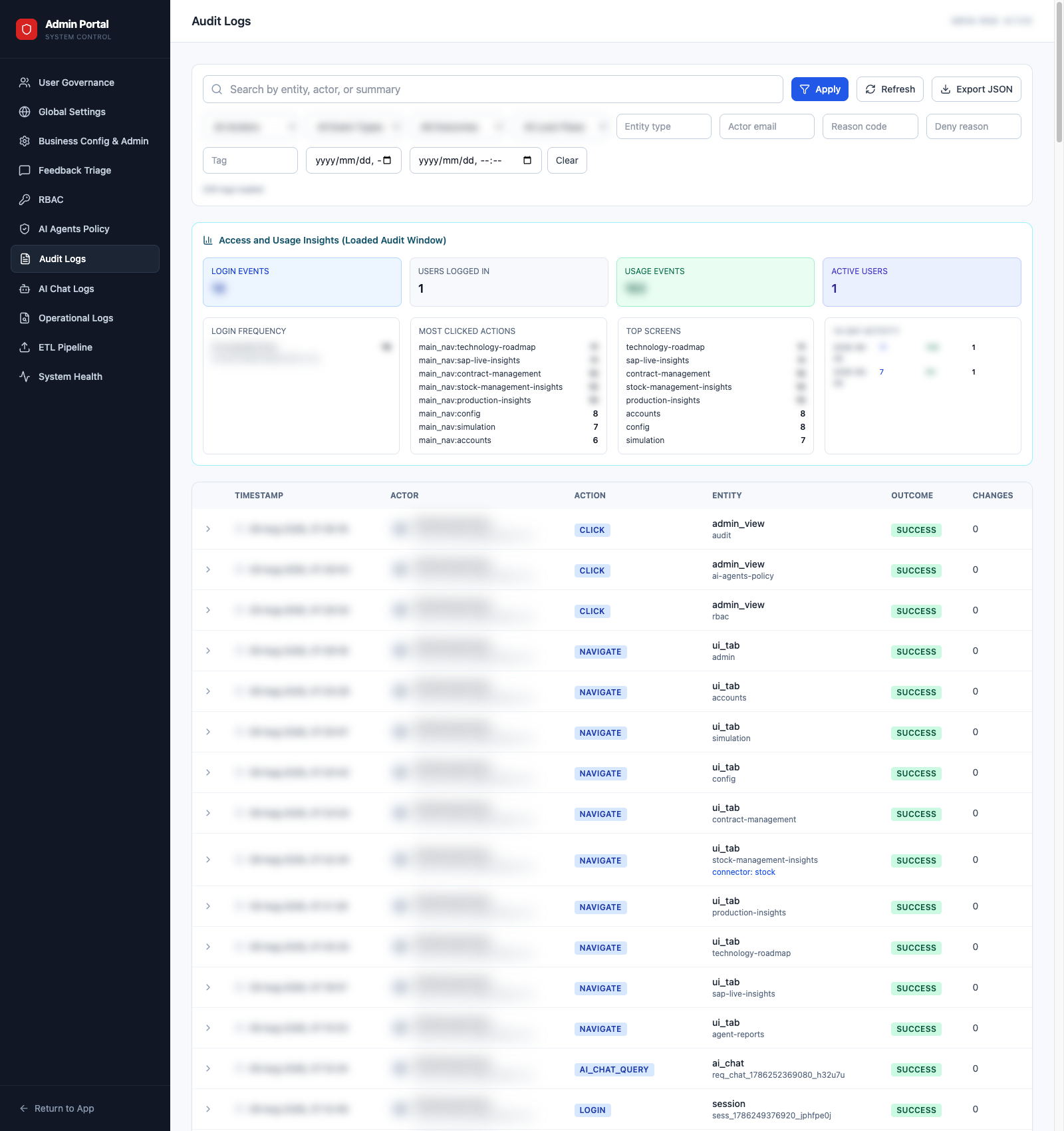Click 'req_chat_1786252369080_h32u7u' entity text
Screen dimensions: 1064x1131
[778, 1075]
